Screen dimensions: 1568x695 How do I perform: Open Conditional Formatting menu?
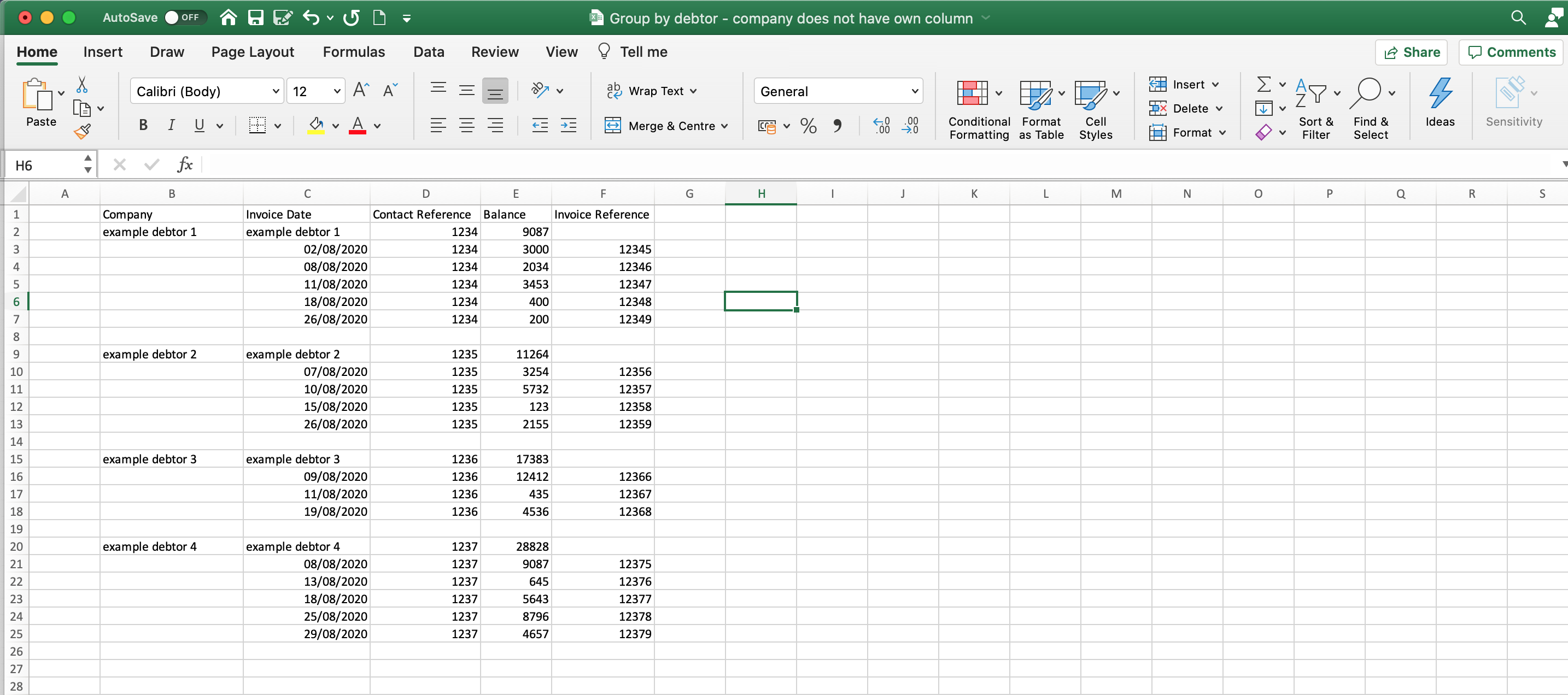[x=979, y=109]
